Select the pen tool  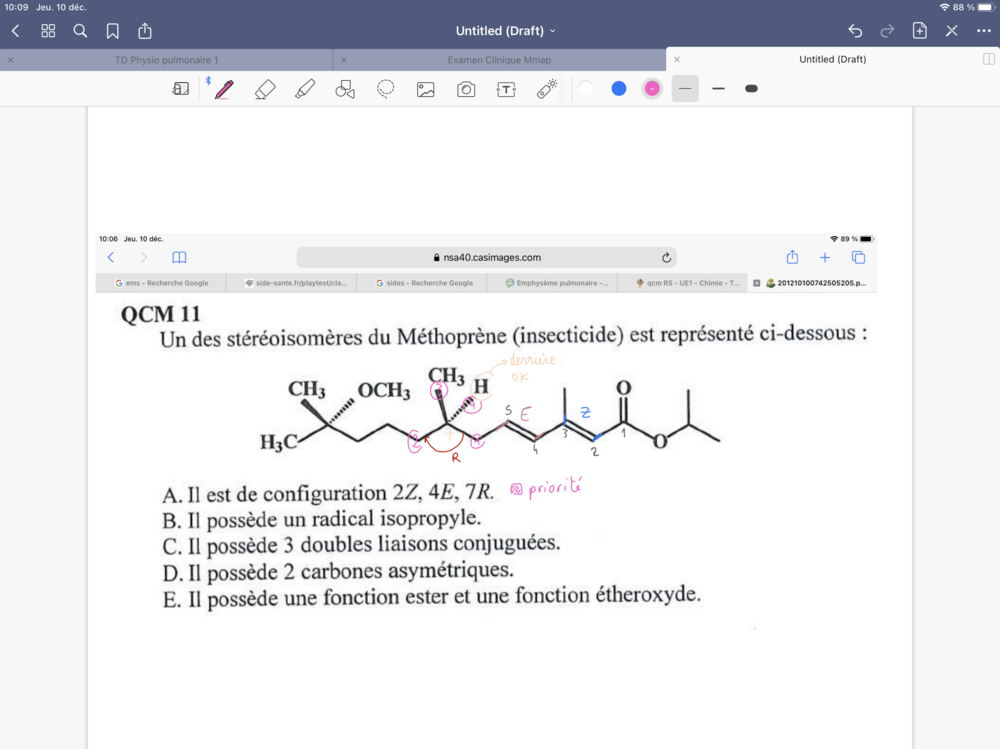click(x=224, y=89)
